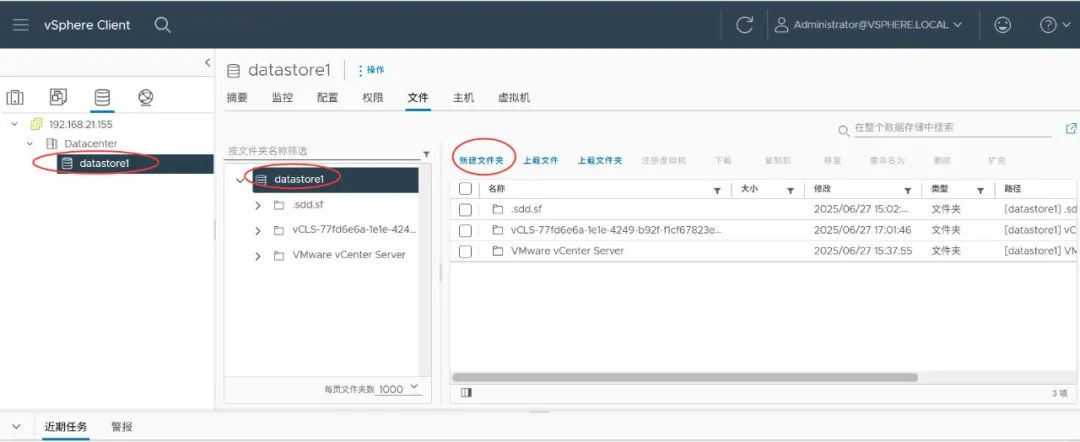Toggle the select-all checkbox in table header

tap(466, 189)
